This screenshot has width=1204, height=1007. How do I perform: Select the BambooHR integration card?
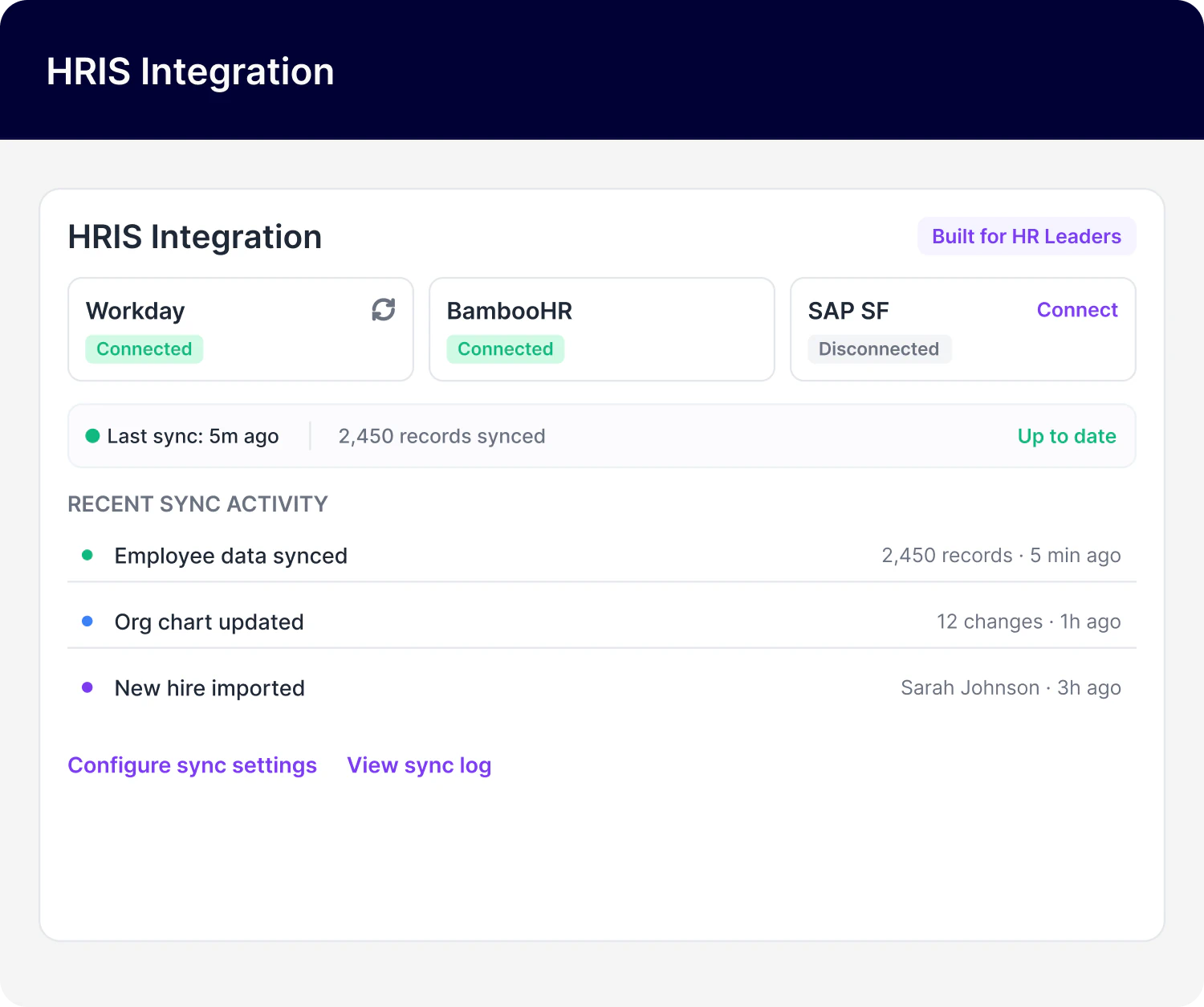[x=602, y=329]
